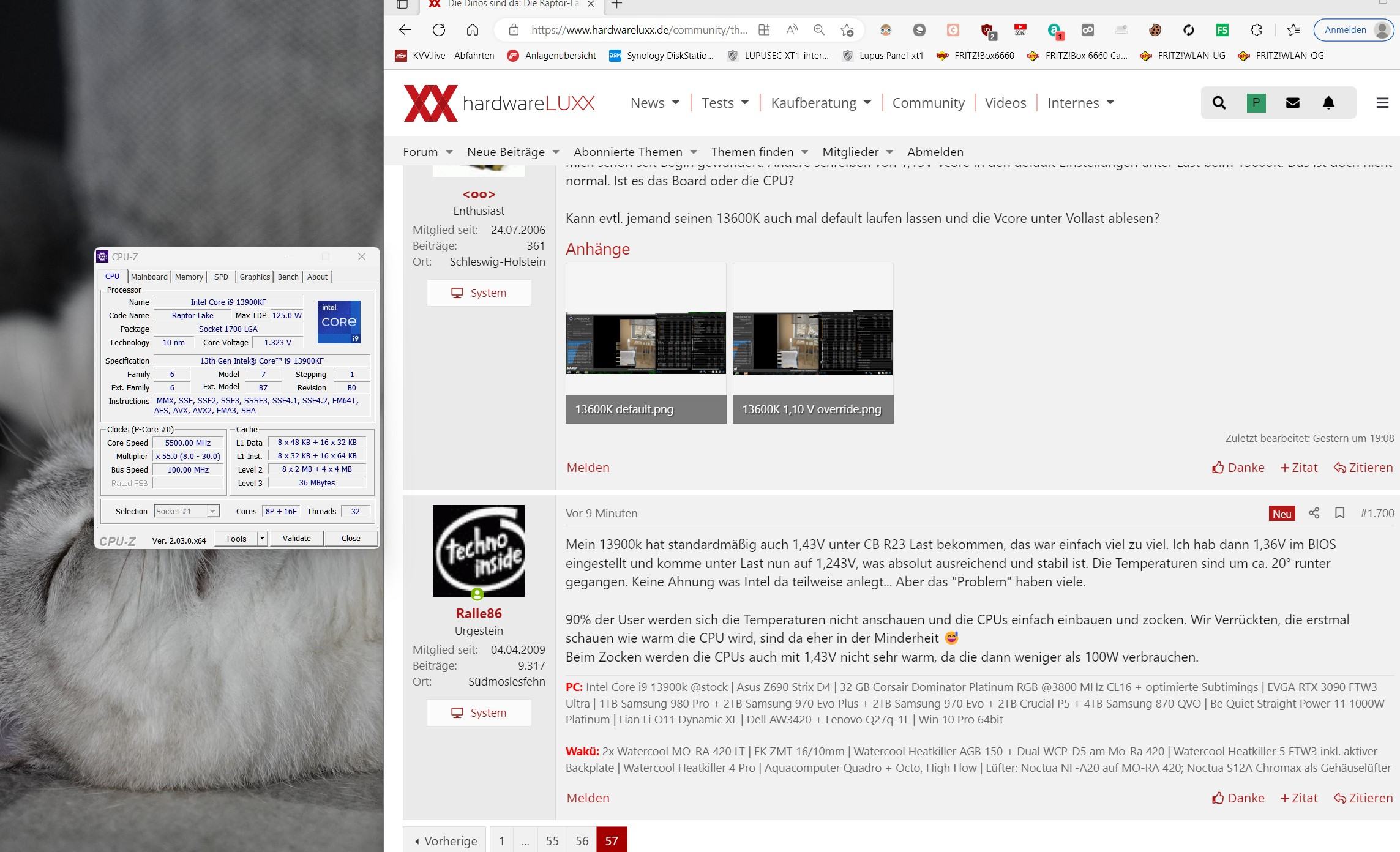The height and width of the screenshot is (852, 1400).
Task: Go to forum page 56
Action: pos(582,841)
